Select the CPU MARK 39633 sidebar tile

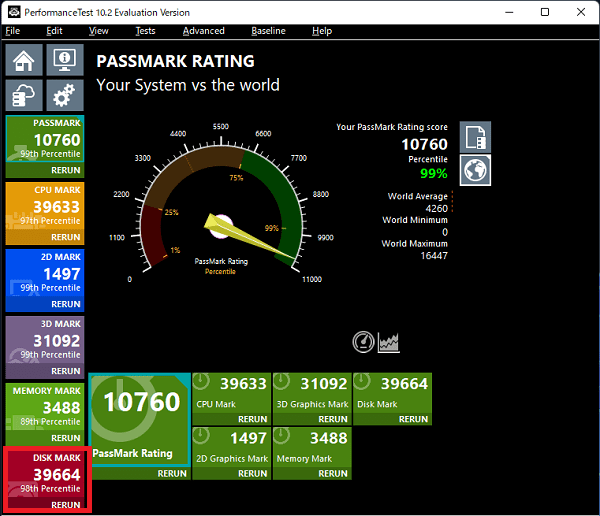[45, 206]
